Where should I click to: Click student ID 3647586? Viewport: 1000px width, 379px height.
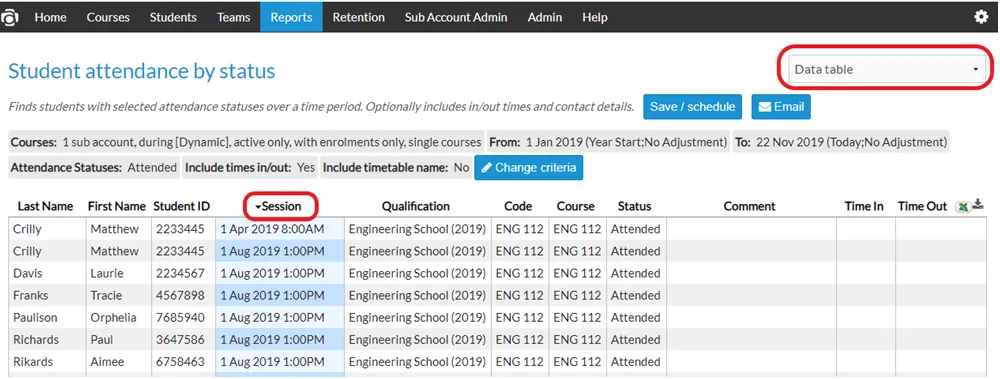click(x=180, y=339)
